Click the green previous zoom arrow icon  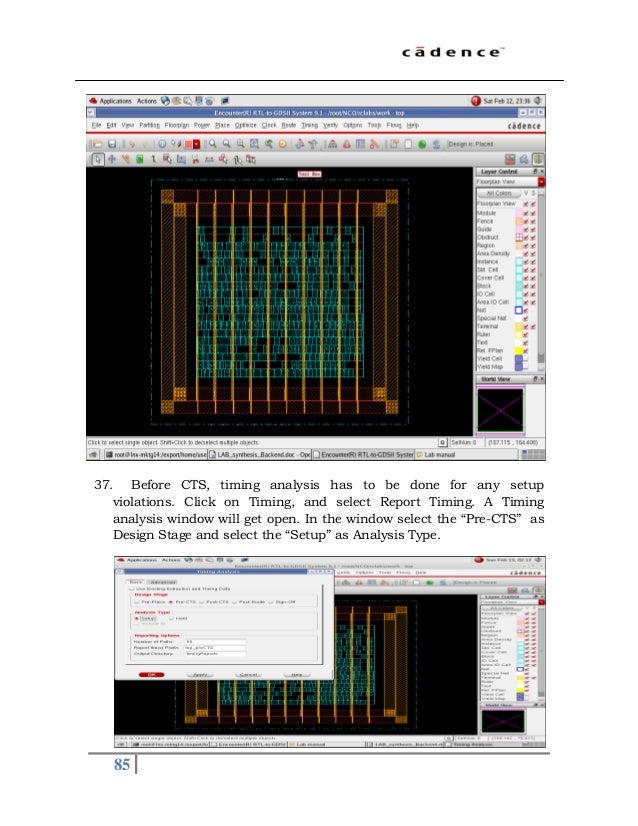click(x=268, y=144)
